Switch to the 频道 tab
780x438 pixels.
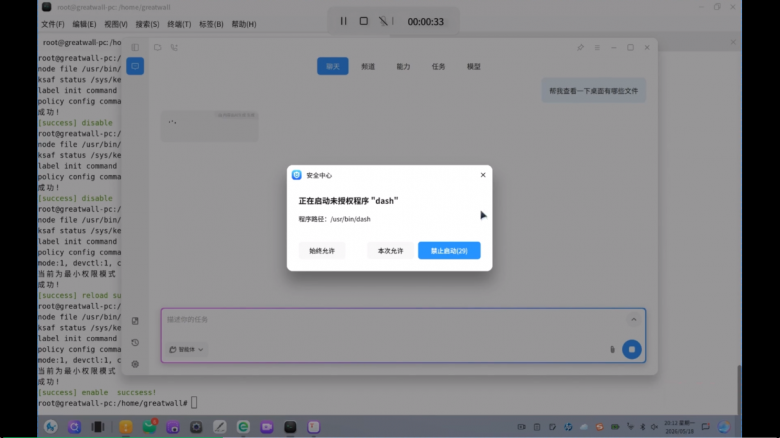[368, 66]
